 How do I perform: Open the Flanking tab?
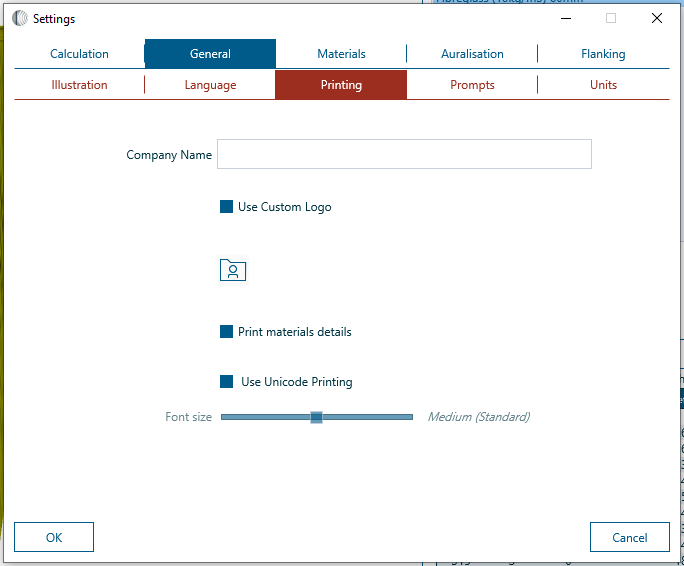coord(603,54)
